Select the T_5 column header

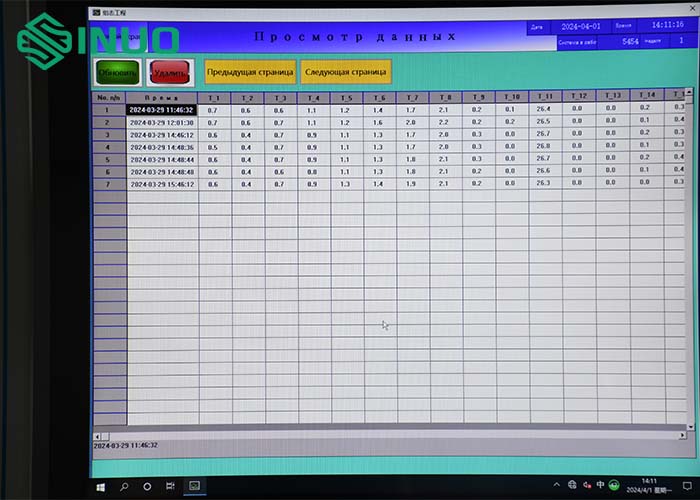[x=346, y=98]
